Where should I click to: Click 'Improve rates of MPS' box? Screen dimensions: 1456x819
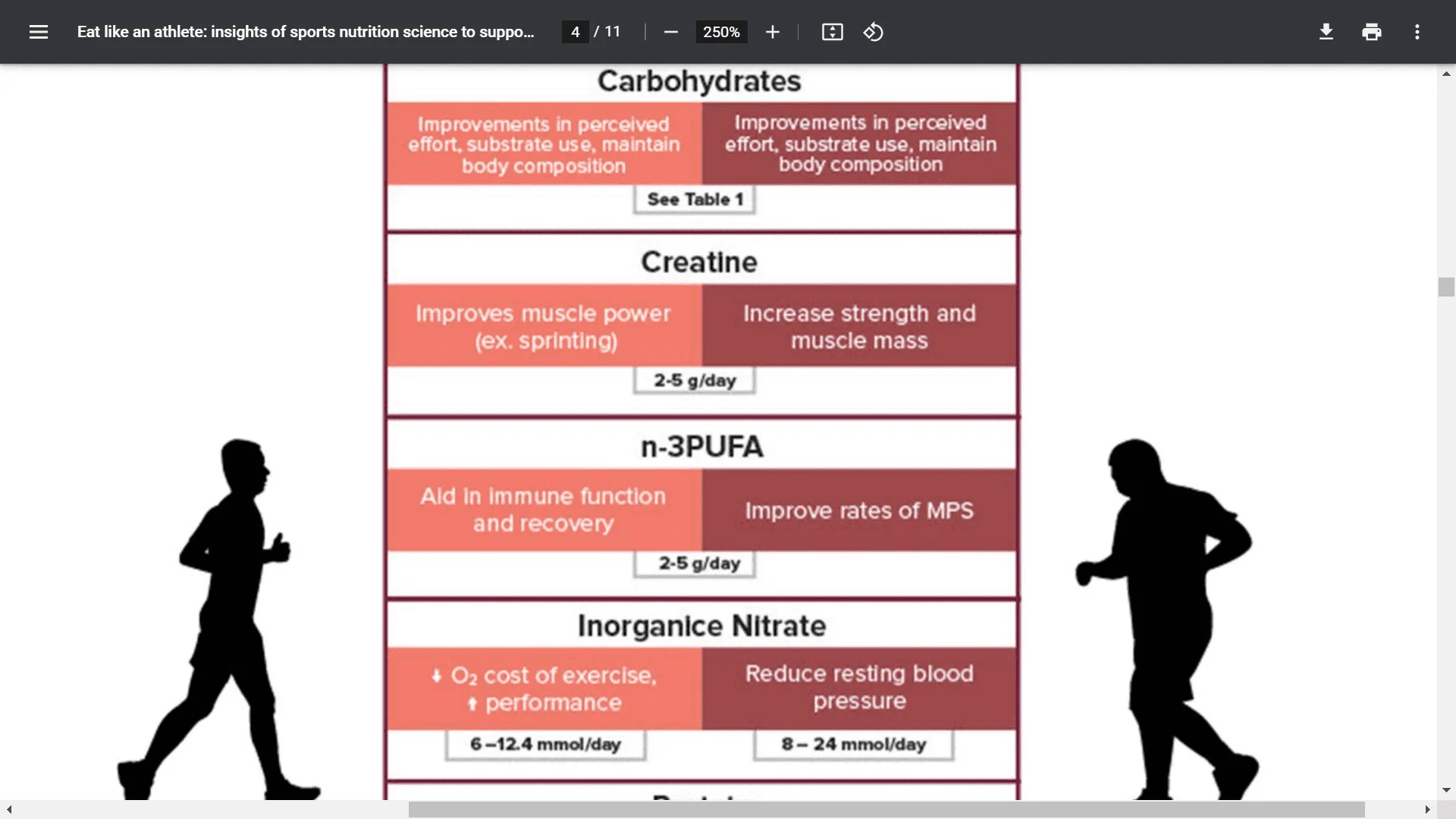(x=859, y=510)
